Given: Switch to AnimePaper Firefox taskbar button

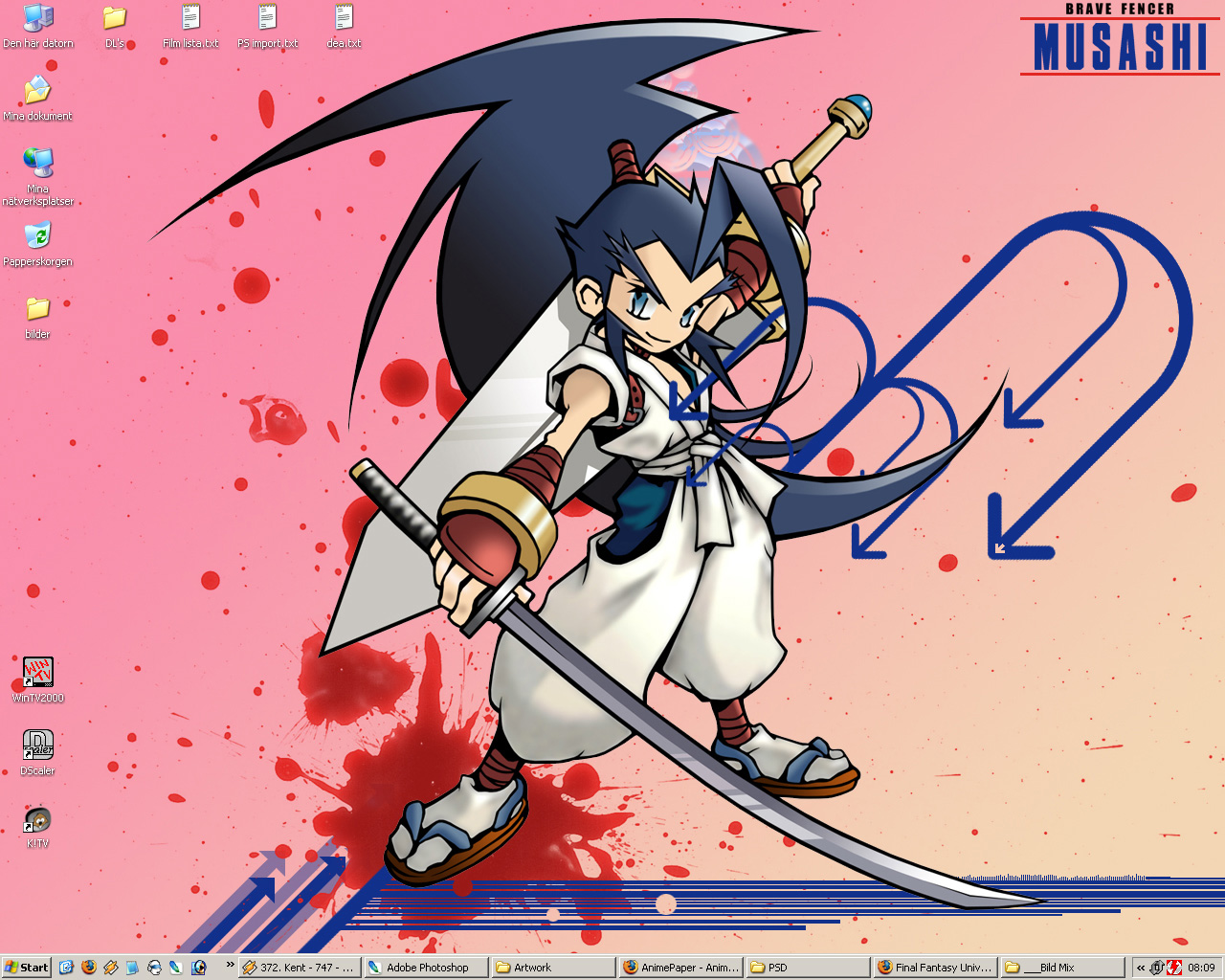Looking at the screenshot, I should point(680,968).
